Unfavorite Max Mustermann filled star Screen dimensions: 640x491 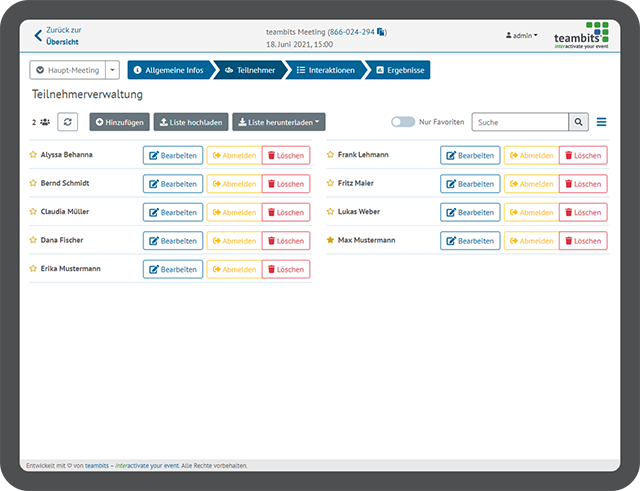(330, 240)
